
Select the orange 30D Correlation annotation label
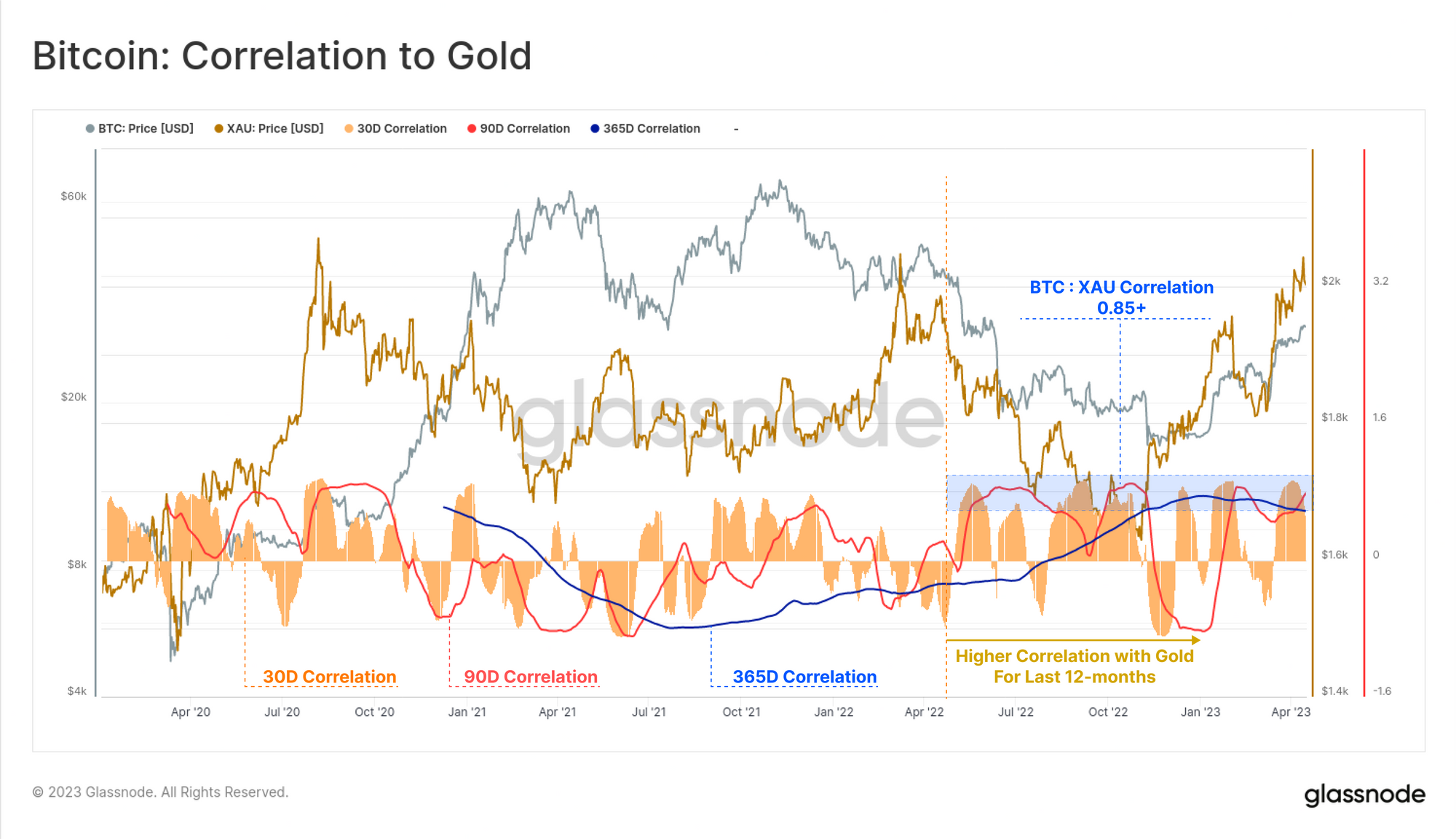330,677
